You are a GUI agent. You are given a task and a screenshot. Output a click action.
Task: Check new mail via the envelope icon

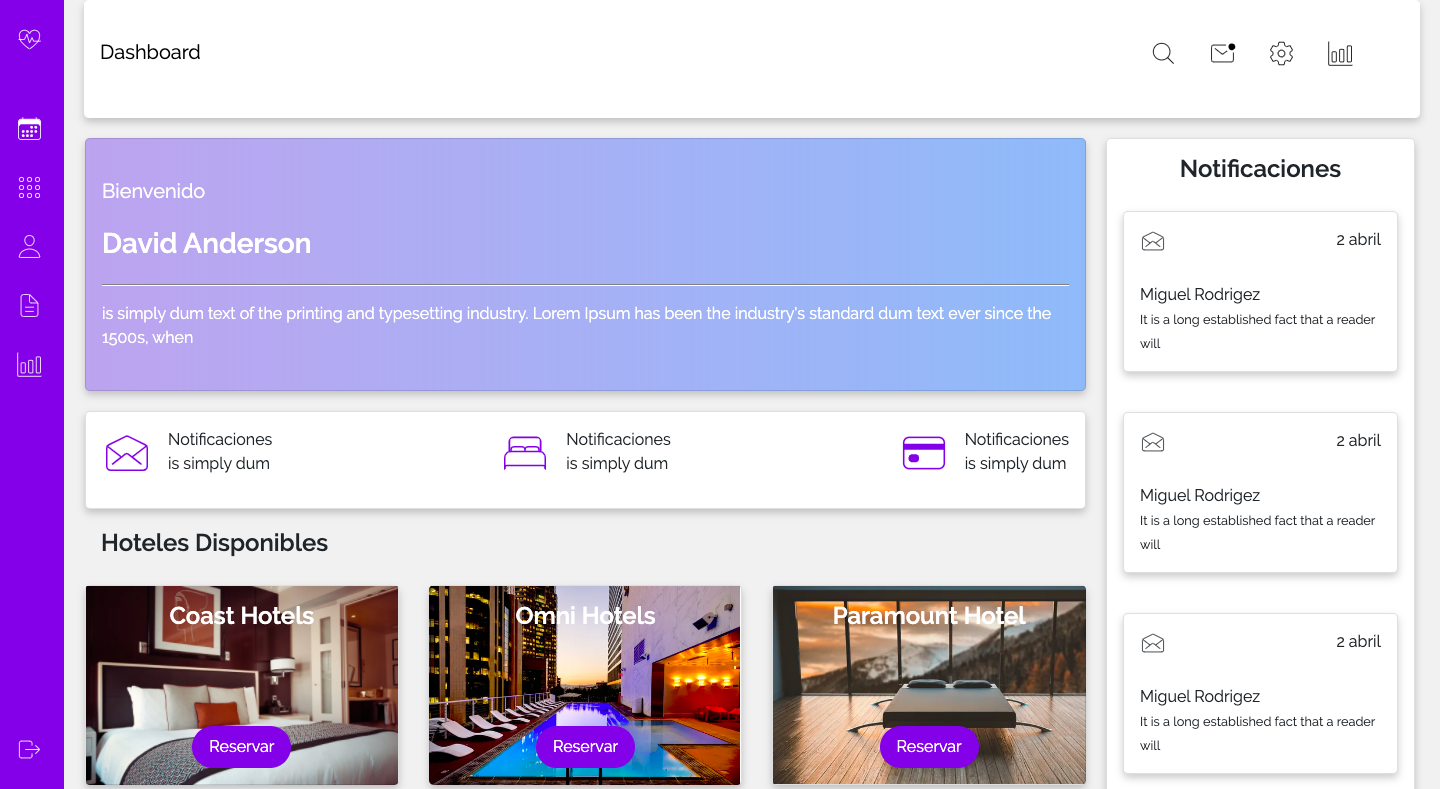(x=1221, y=53)
